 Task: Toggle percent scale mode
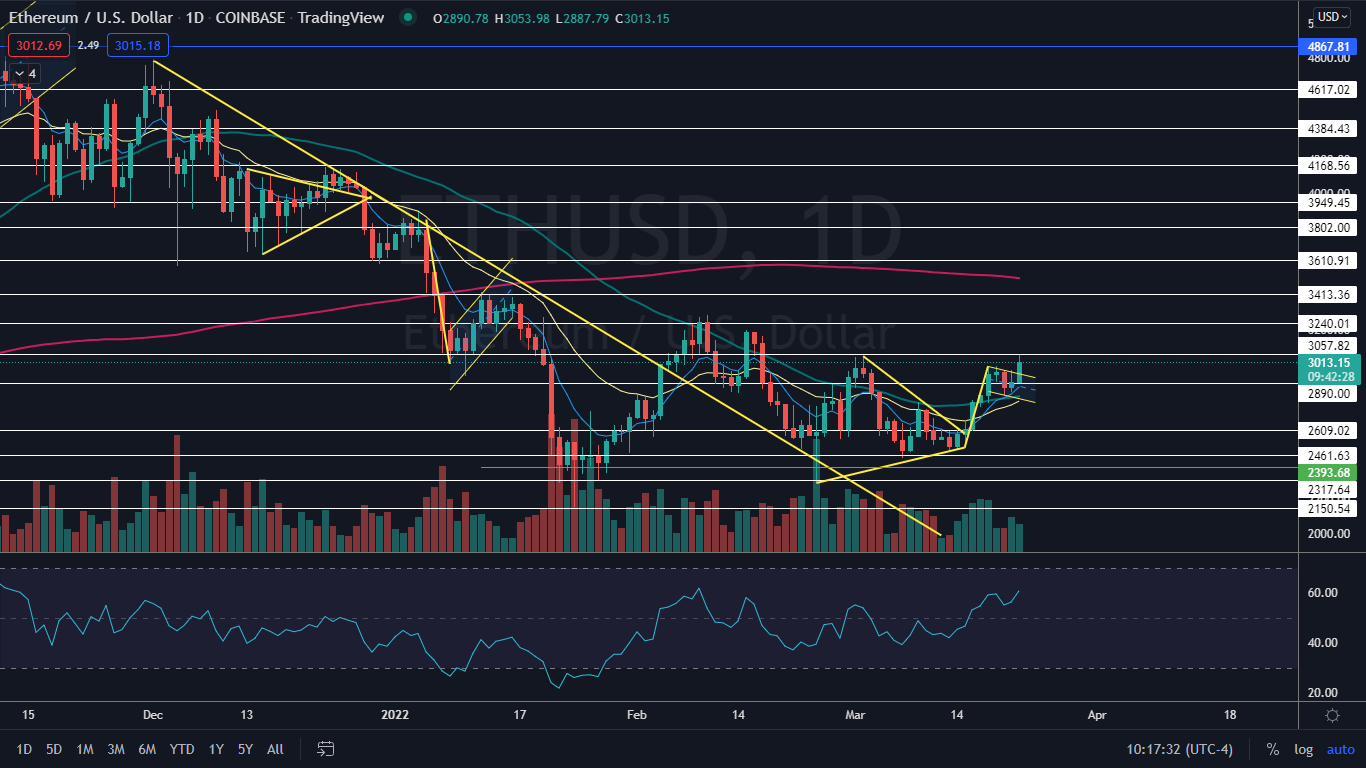click(x=1272, y=749)
